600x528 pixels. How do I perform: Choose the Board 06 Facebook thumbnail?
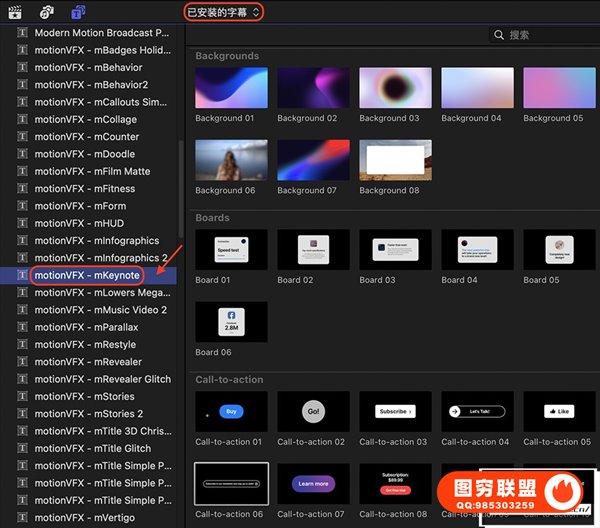click(x=232, y=322)
